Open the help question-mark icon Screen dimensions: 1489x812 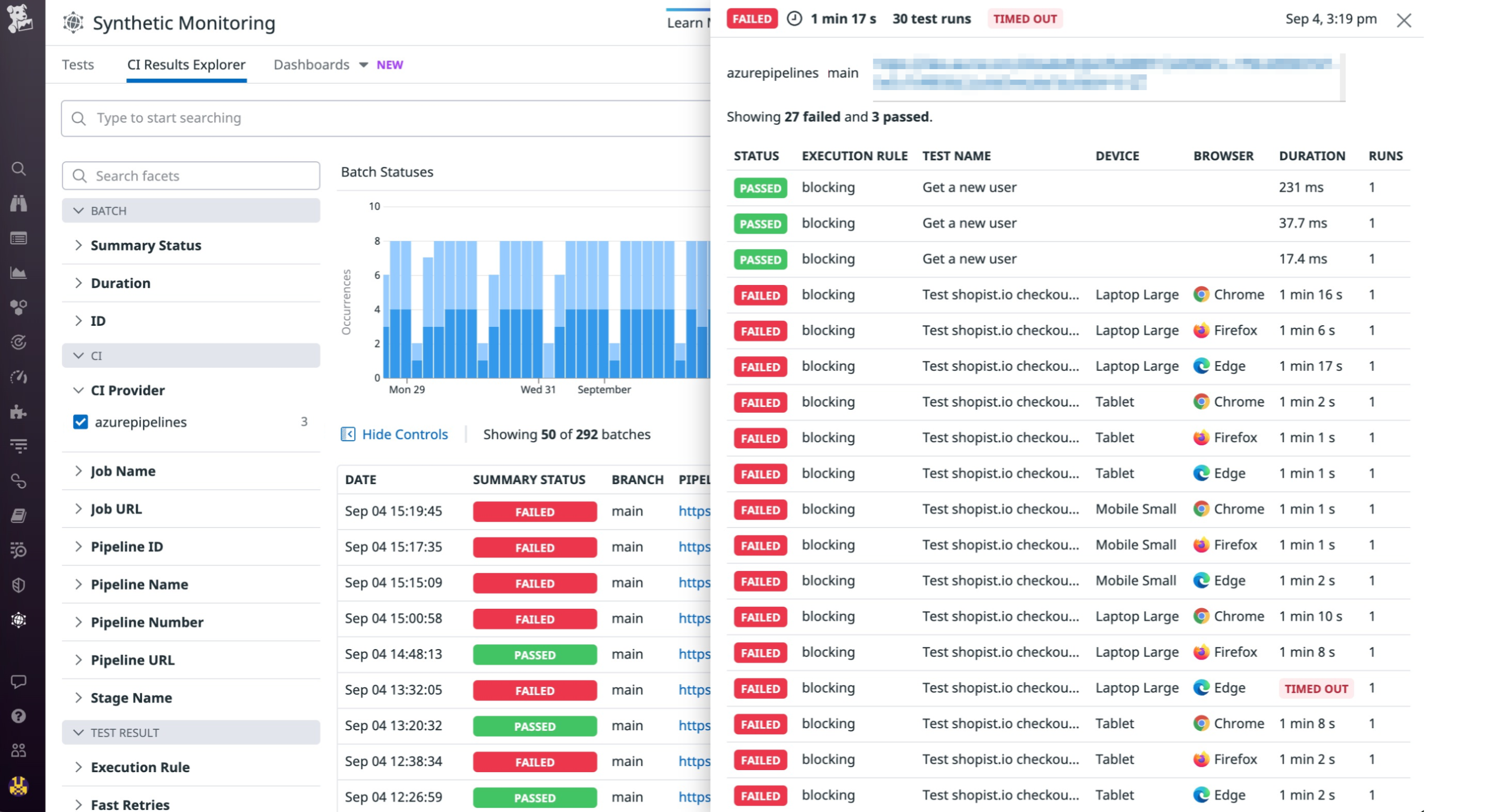(19, 716)
